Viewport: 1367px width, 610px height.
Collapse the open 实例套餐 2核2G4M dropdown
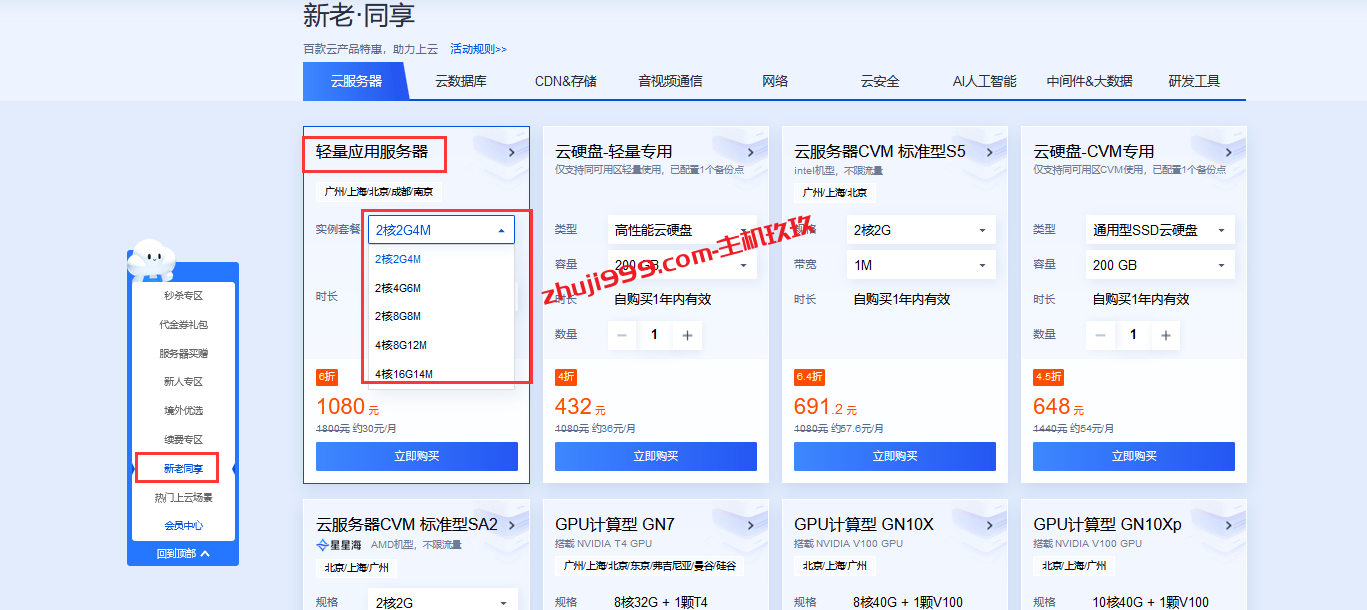pos(441,230)
